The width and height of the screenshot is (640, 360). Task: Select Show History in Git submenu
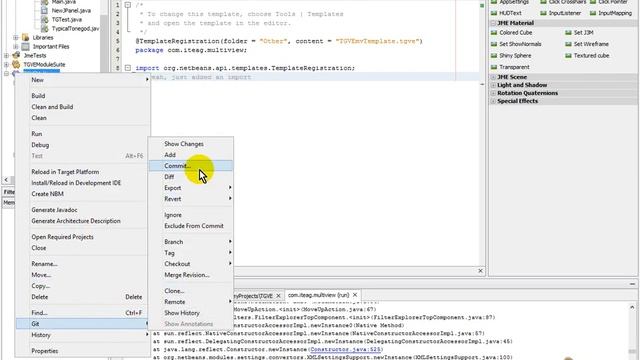191,313
